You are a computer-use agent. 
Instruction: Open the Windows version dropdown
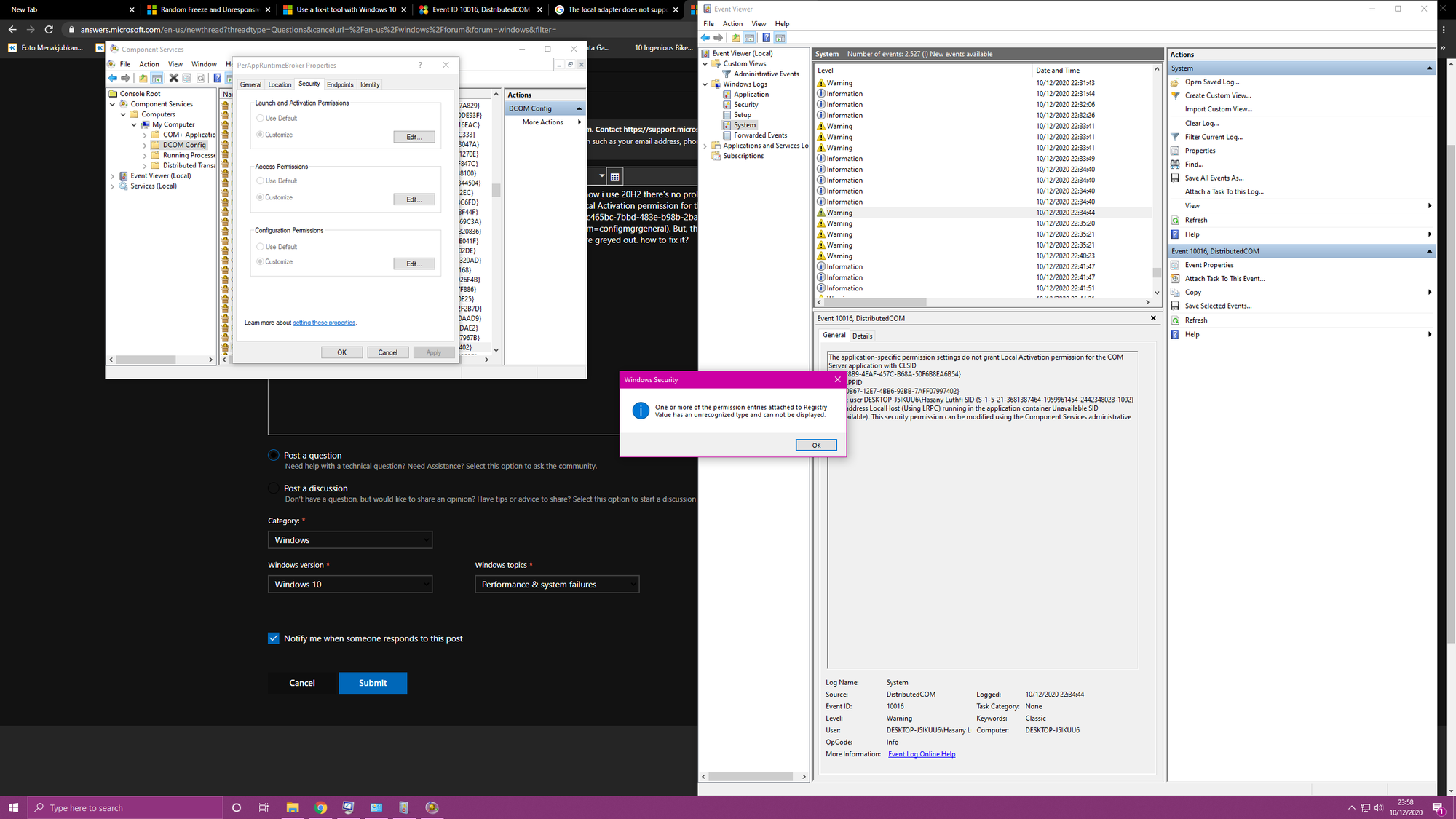[x=350, y=585]
